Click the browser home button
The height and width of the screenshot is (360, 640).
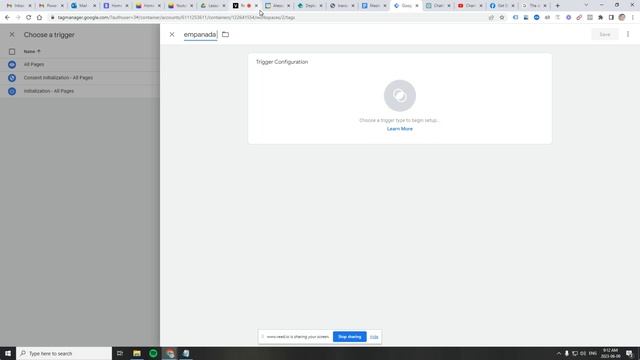(x=39, y=18)
